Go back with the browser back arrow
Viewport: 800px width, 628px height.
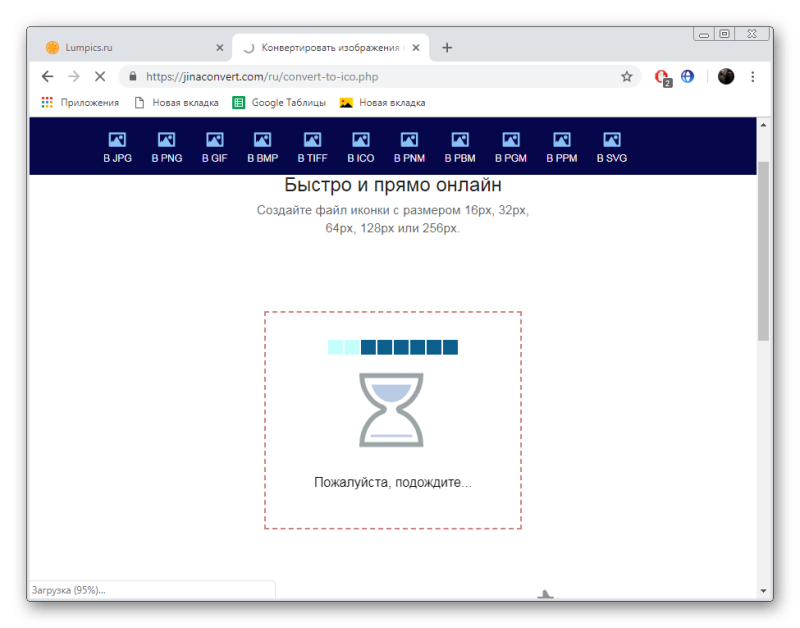click(47, 77)
